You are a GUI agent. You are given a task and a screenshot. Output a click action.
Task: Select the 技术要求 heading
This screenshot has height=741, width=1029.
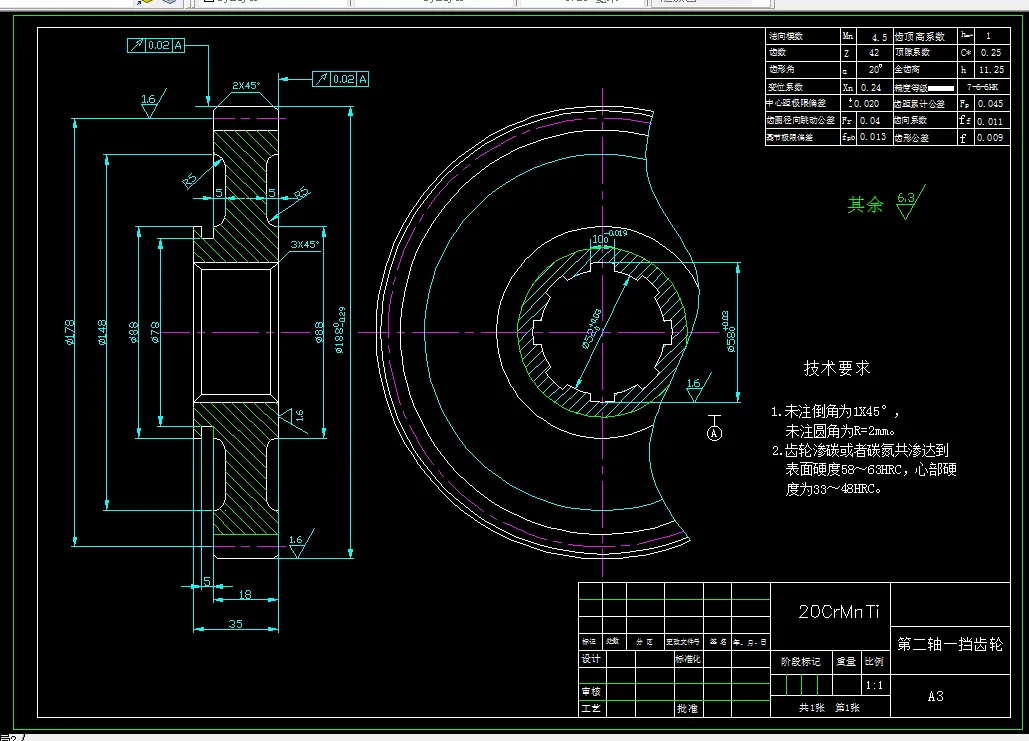pyautogui.click(x=837, y=368)
